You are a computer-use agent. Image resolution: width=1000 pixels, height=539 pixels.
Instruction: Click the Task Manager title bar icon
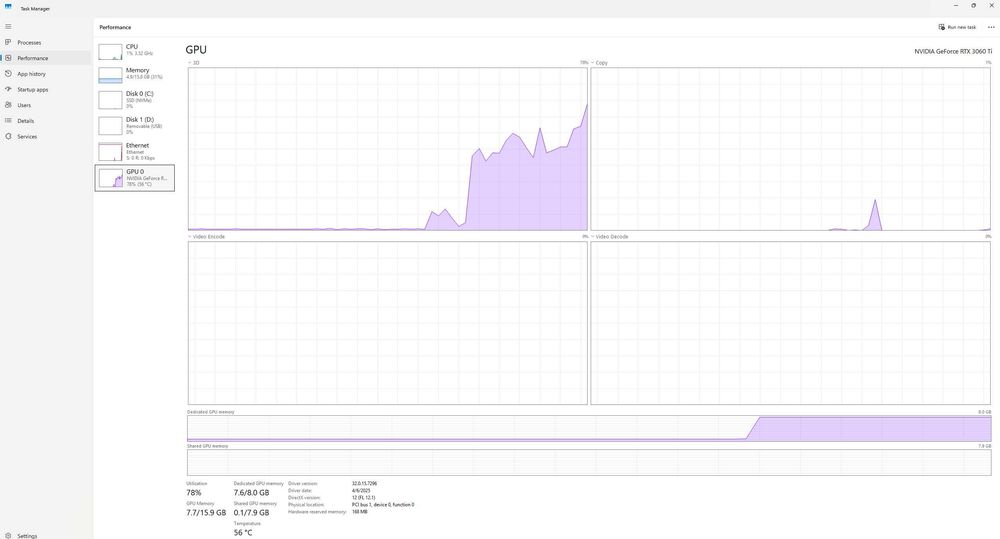8,8
